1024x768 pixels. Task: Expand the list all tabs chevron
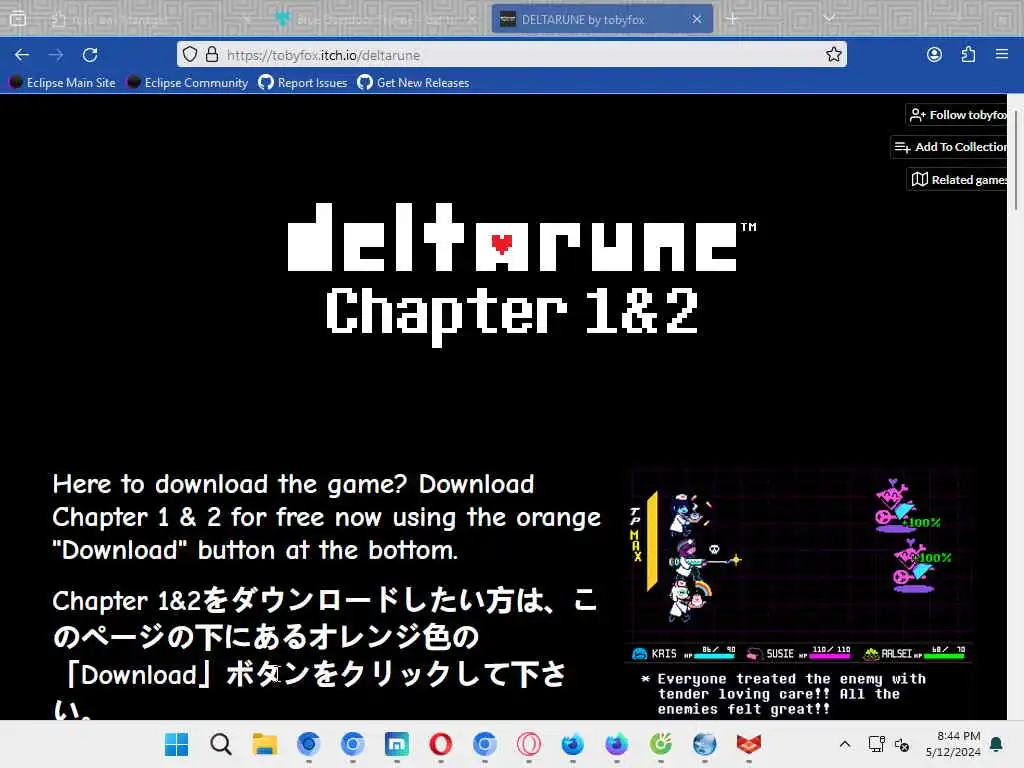point(829,18)
